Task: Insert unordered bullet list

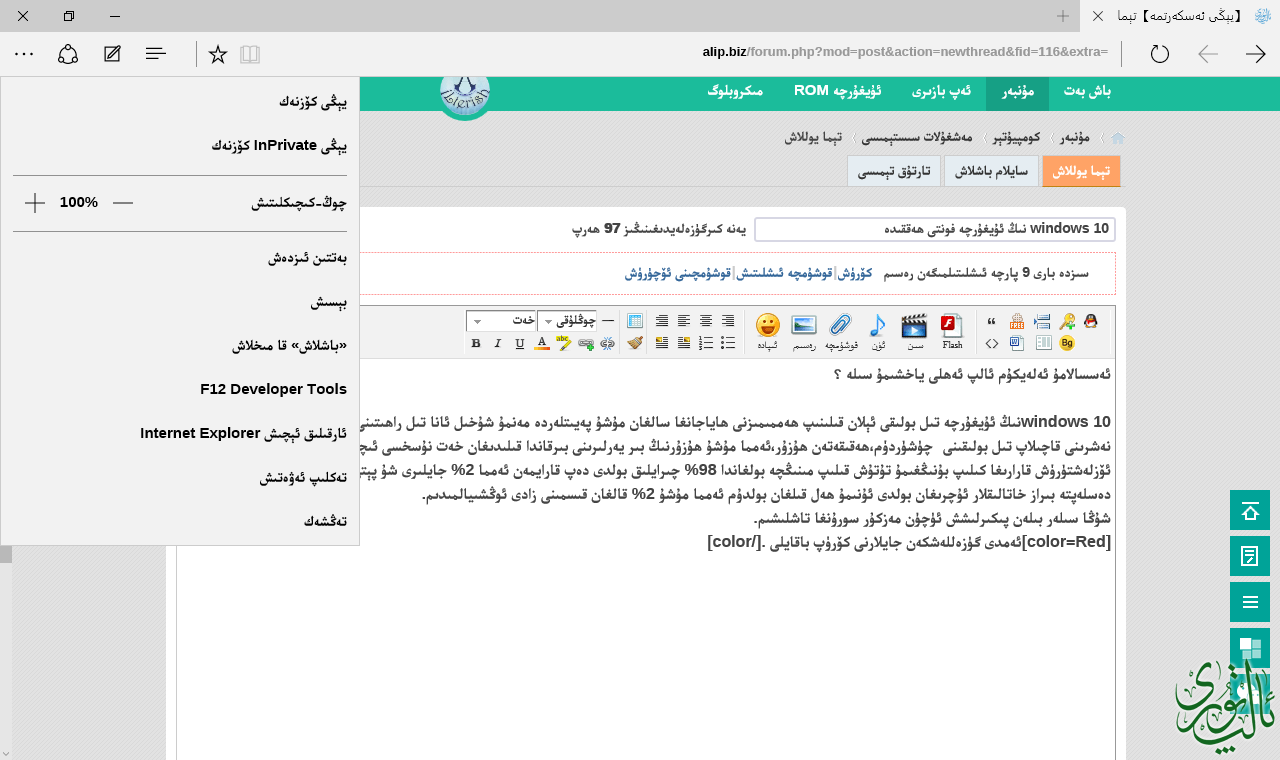Action: tap(728, 343)
